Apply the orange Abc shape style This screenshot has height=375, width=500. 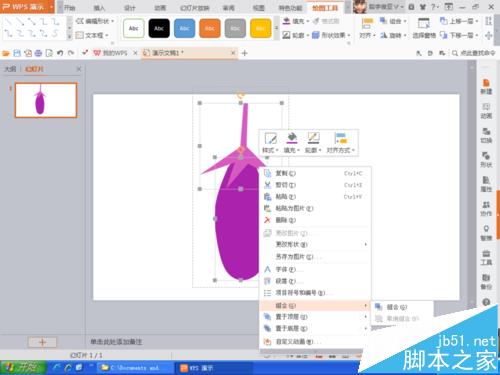(210, 28)
